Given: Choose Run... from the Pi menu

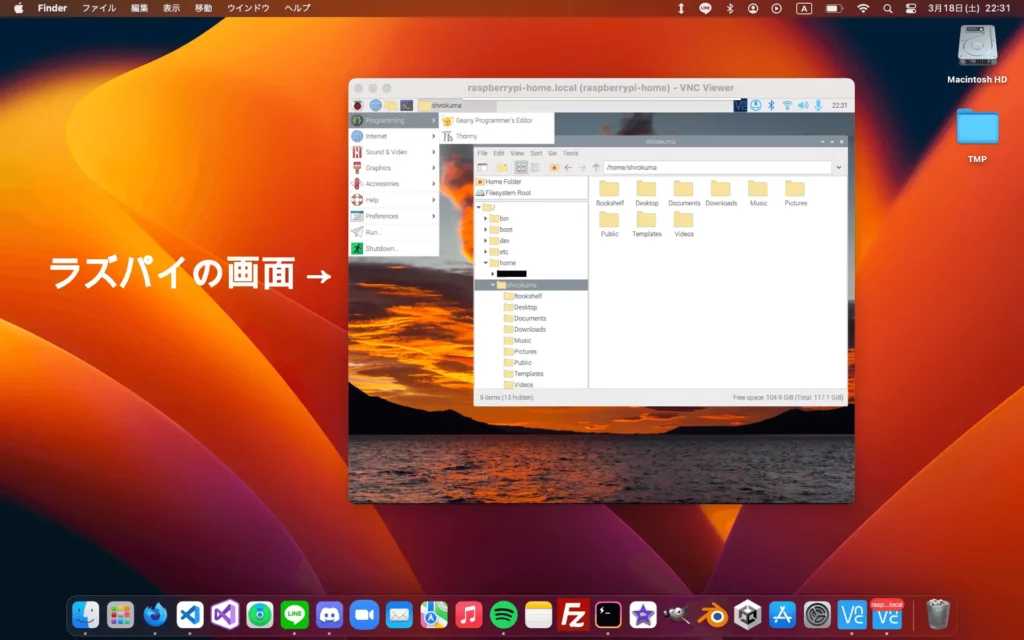Looking at the screenshot, I should point(394,232).
